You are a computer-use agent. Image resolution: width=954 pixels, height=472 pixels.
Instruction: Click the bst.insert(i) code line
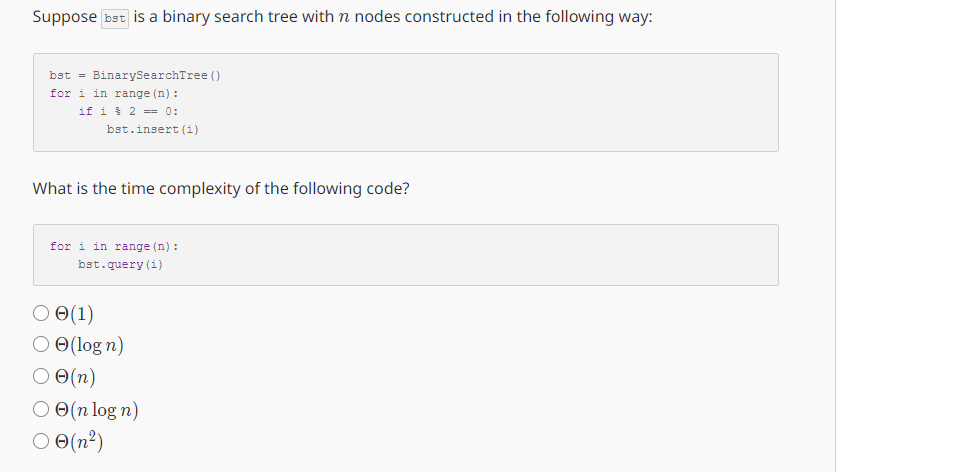coord(153,130)
